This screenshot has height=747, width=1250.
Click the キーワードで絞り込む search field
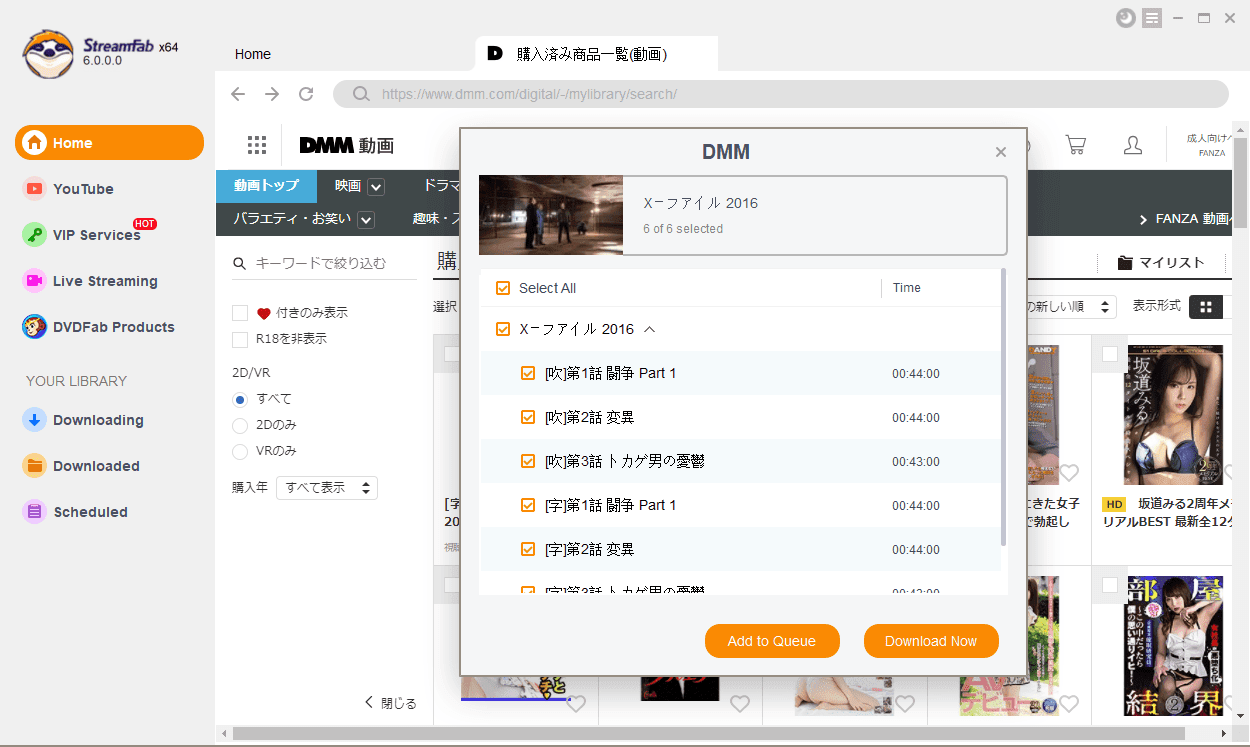coord(325,264)
